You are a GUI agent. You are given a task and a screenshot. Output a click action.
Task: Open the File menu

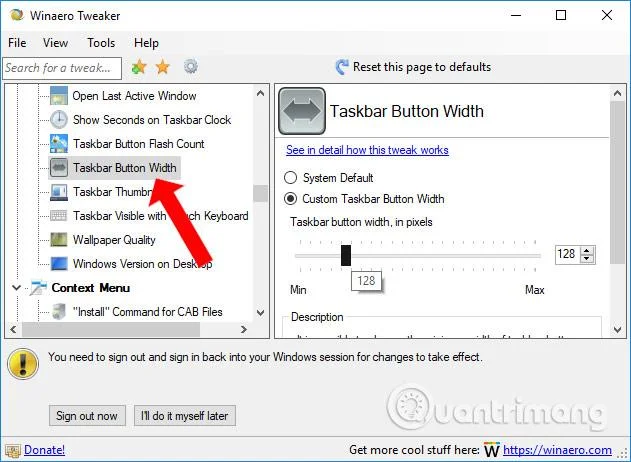point(17,43)
